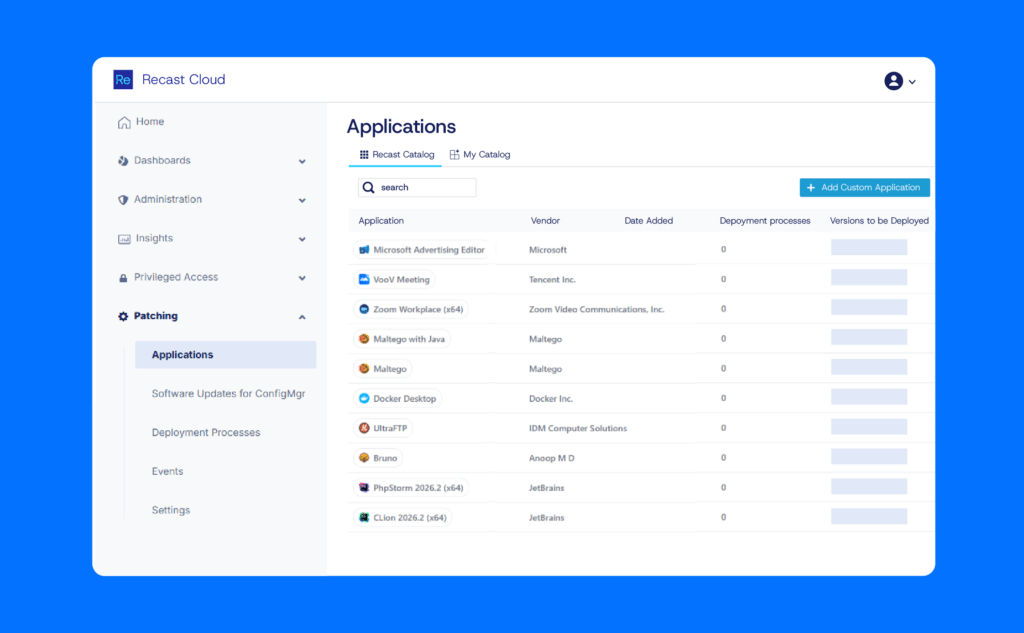Click the VooV Meeting app icon
The image size is (1024, 633).
(364, 280)
